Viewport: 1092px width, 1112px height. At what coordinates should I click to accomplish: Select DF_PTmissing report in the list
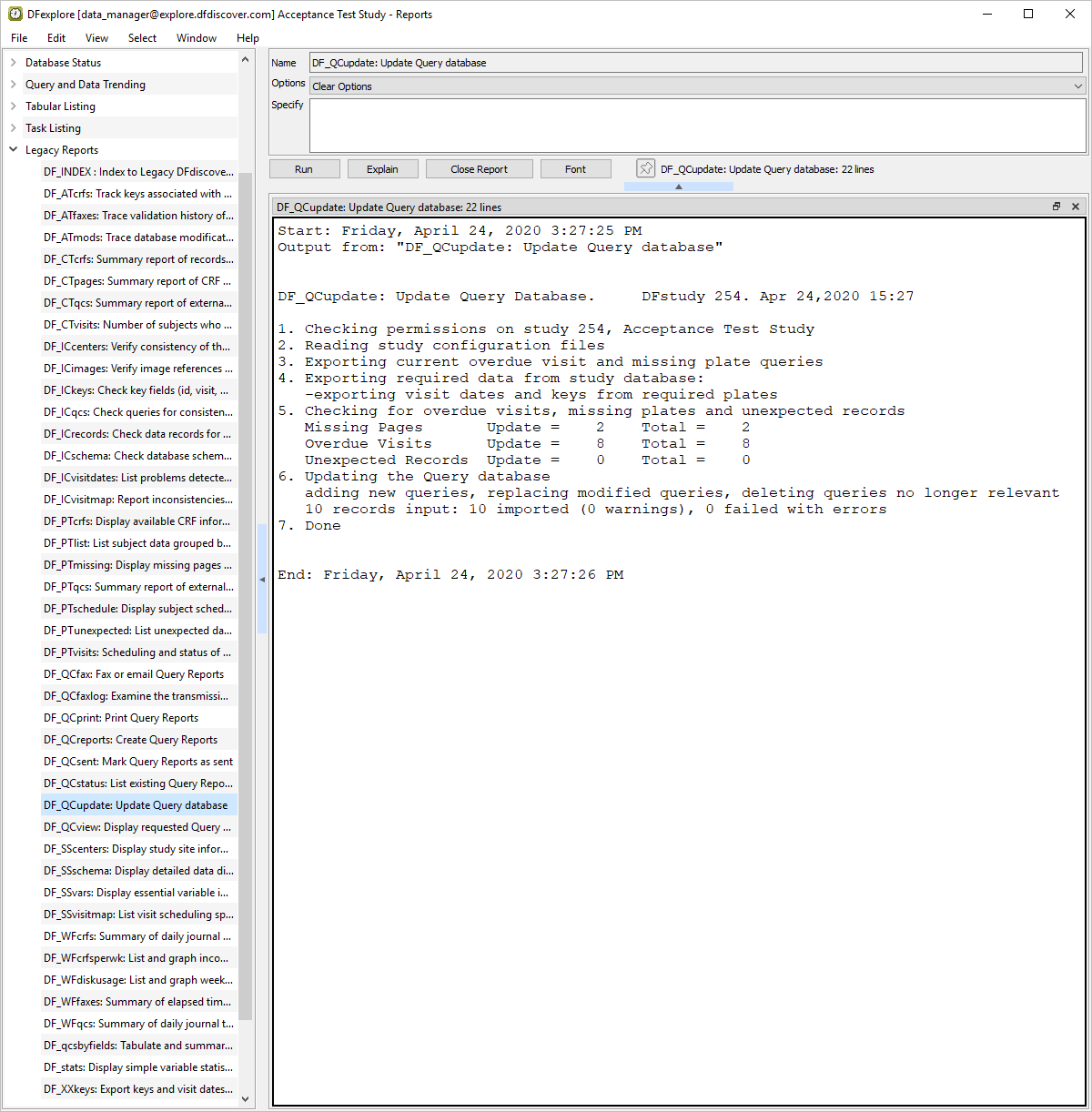pyautogui.click(x=137, y=565)
